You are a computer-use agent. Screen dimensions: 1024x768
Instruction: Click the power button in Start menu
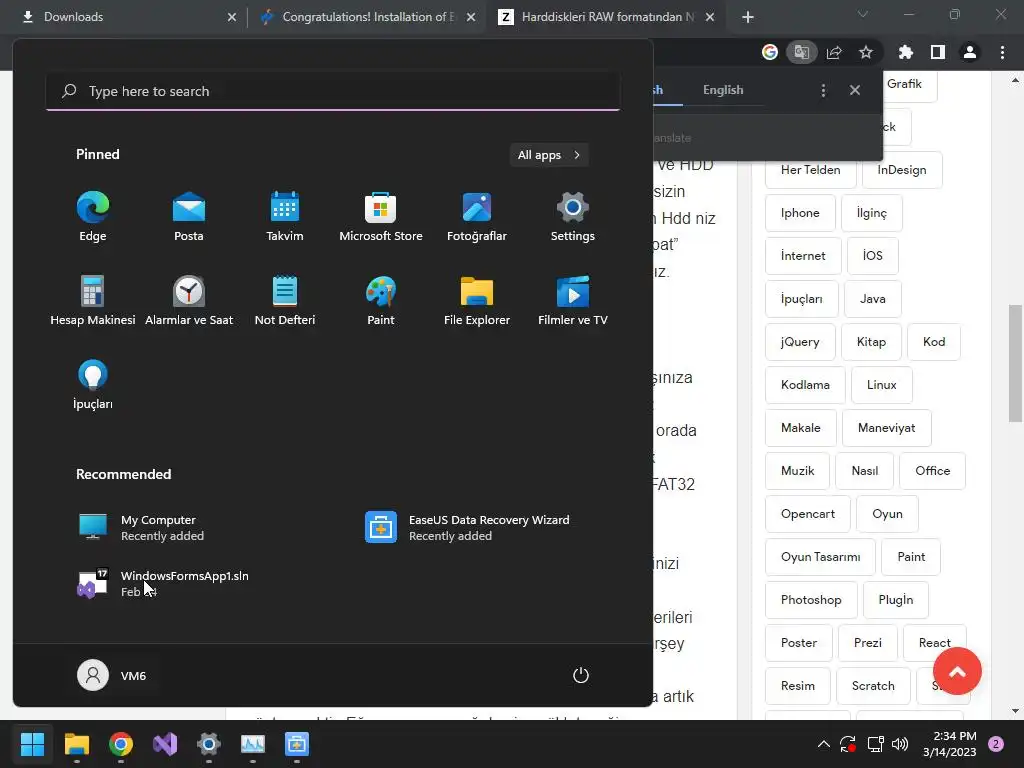tap(581, 675)
